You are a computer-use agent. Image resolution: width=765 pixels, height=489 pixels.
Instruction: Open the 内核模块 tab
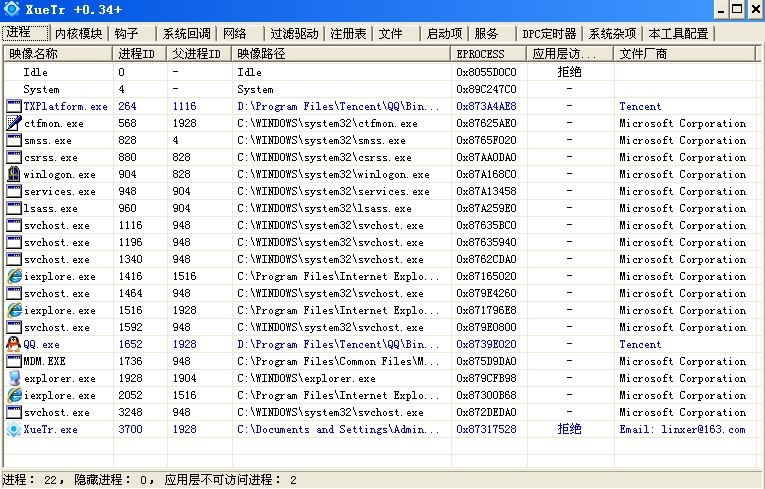coord(79,34)
